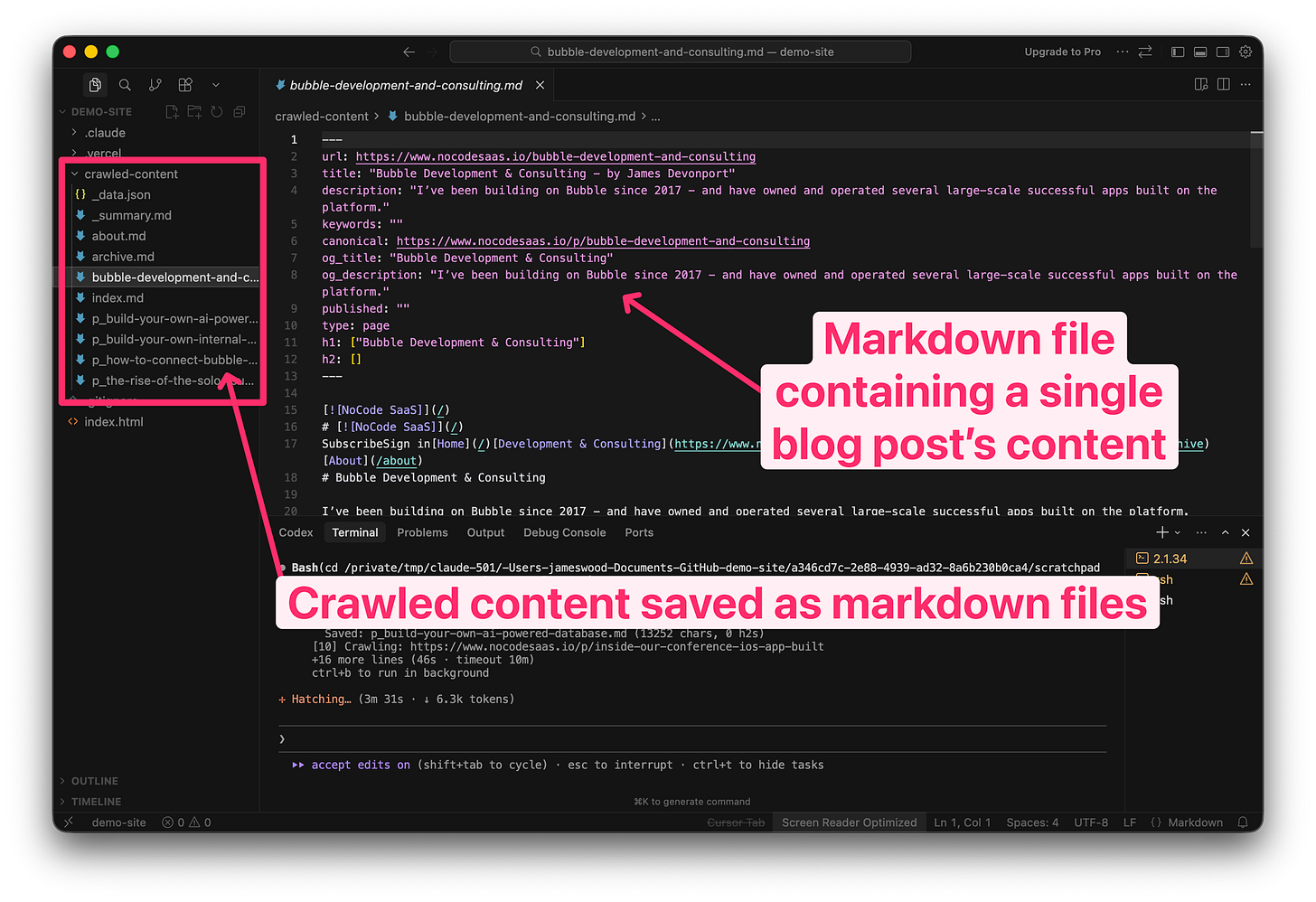Click Spaces: 4 indentation setting
This screenshot has width=1316, height=902.
1032,823
